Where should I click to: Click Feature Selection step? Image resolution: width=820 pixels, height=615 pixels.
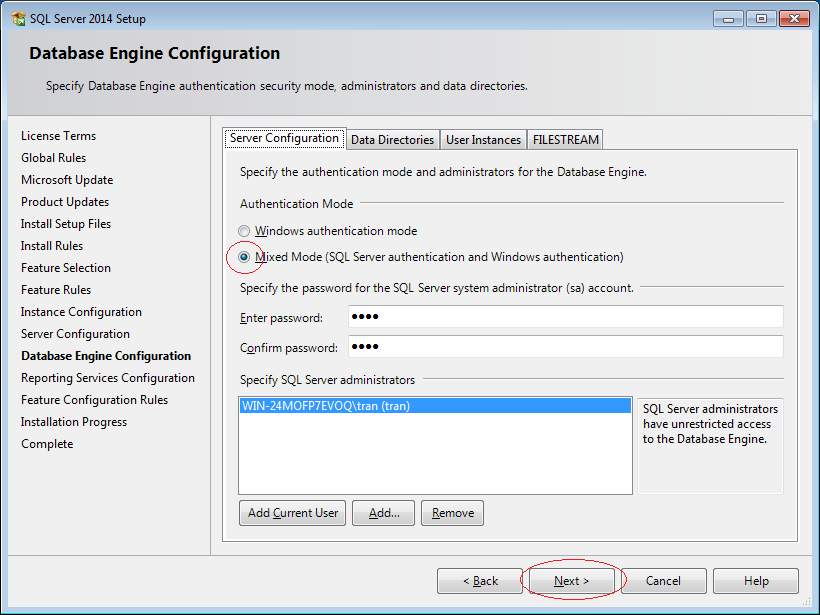[x=66, y=268]
